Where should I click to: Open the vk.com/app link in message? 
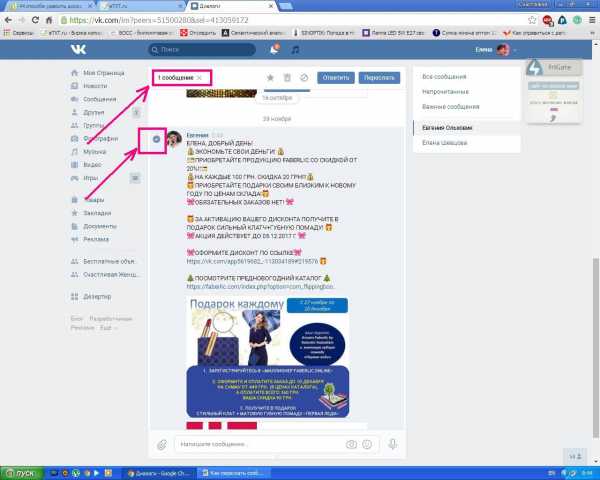tap(253, 261)
